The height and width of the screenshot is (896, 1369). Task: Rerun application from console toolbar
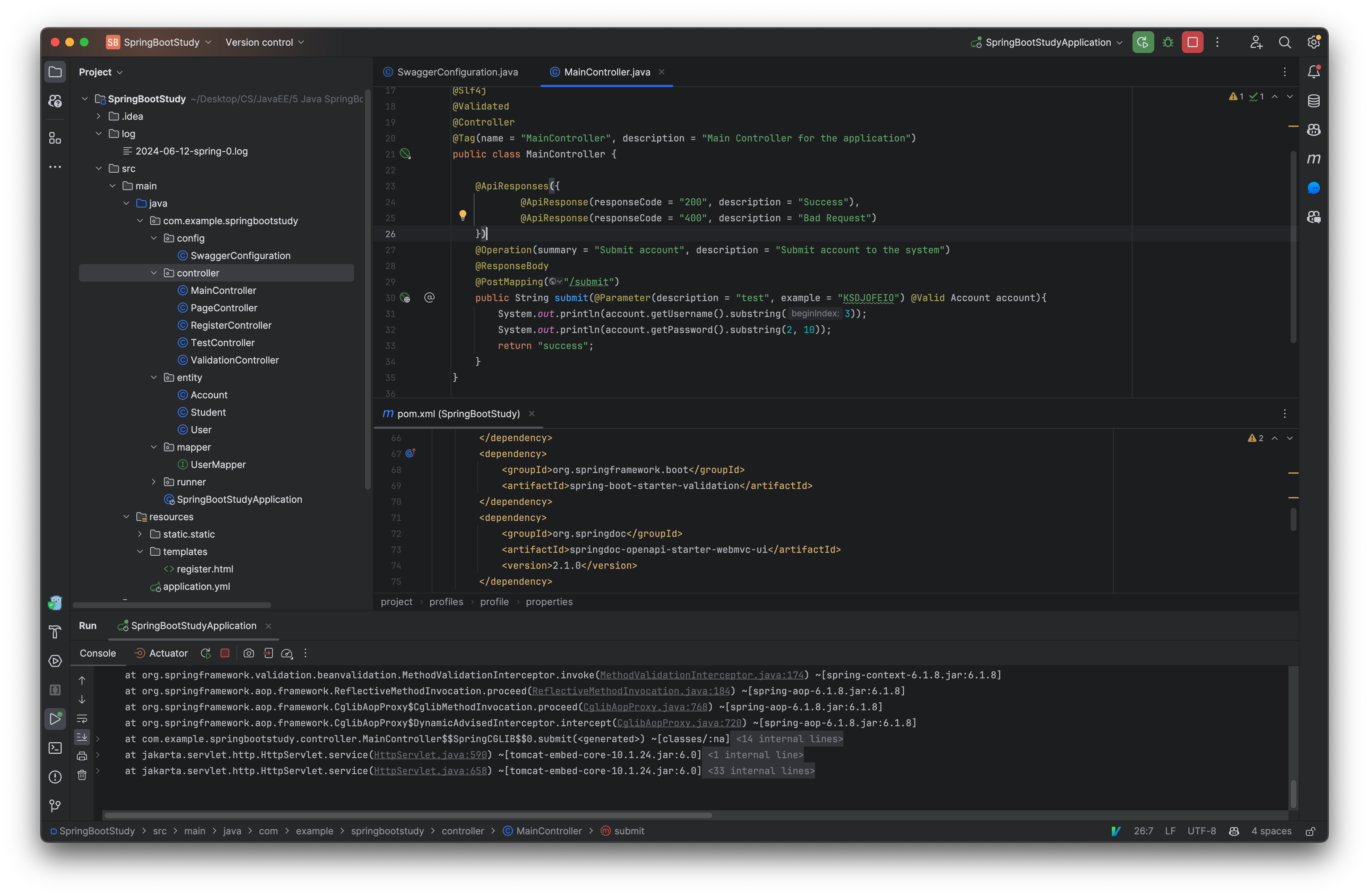pos(205,653)
